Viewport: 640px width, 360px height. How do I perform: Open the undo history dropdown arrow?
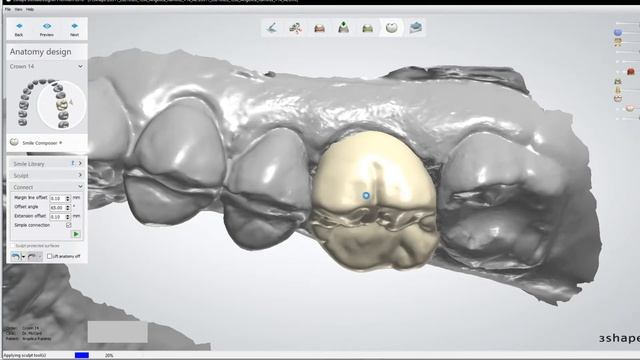pos(23,257)
